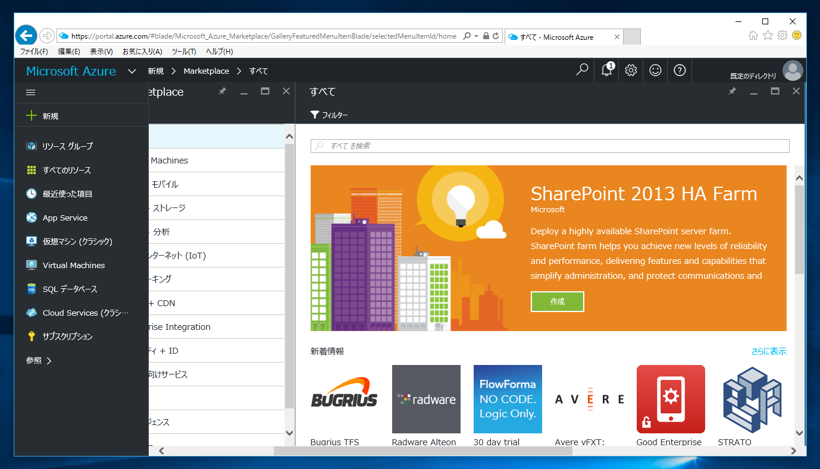Open お気に入り(A) menu
820x469 pixels.
[142, 51]
